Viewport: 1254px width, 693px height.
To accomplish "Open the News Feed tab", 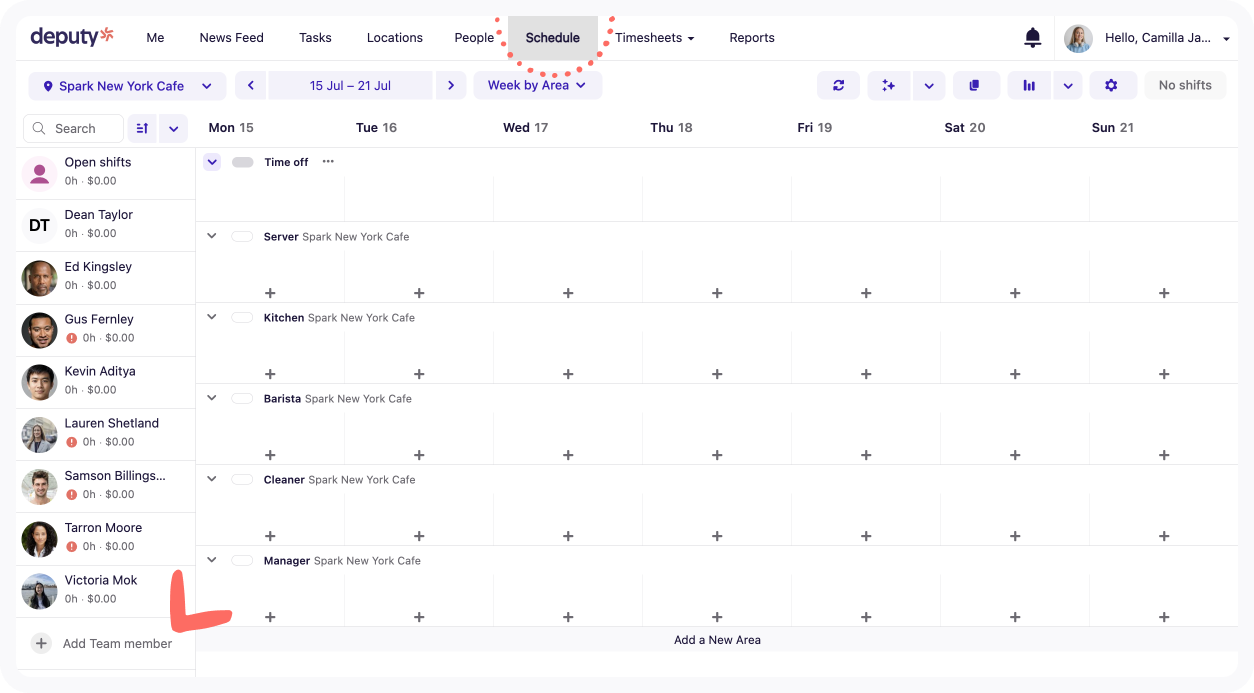I will 231,37.
